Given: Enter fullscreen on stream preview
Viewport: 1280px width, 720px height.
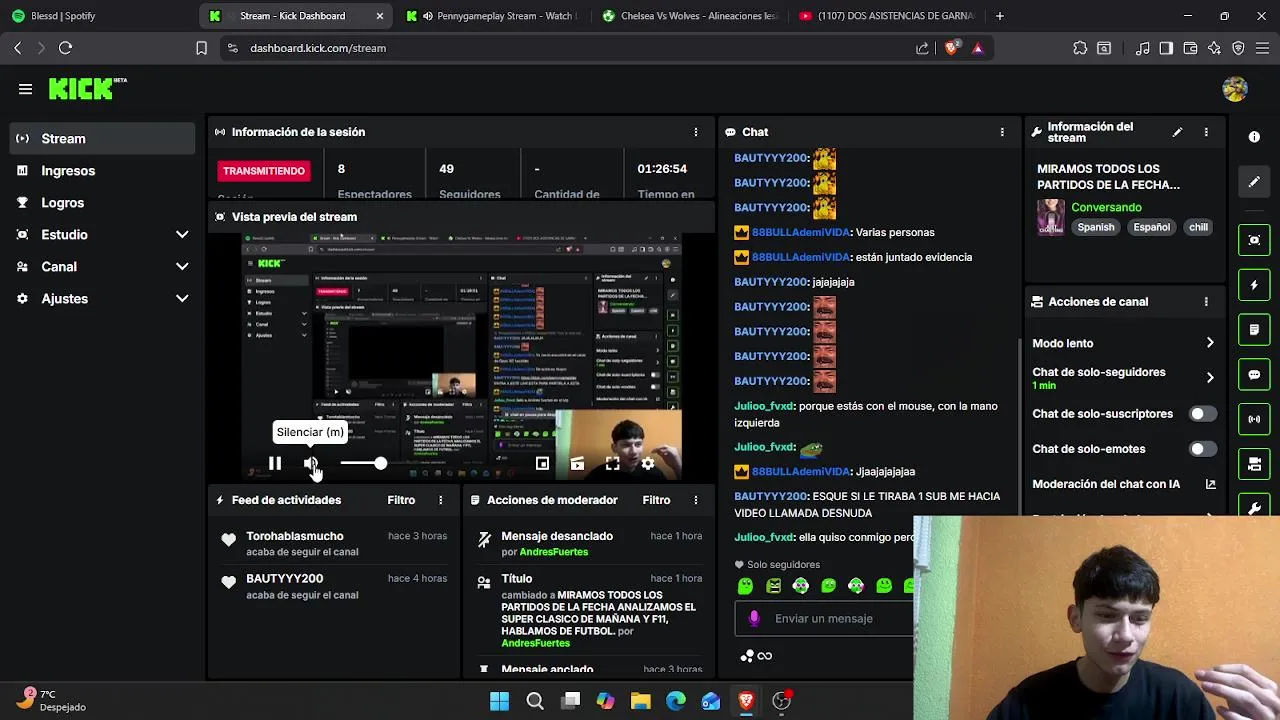Looking at the screenshot, I should [612, 464].
